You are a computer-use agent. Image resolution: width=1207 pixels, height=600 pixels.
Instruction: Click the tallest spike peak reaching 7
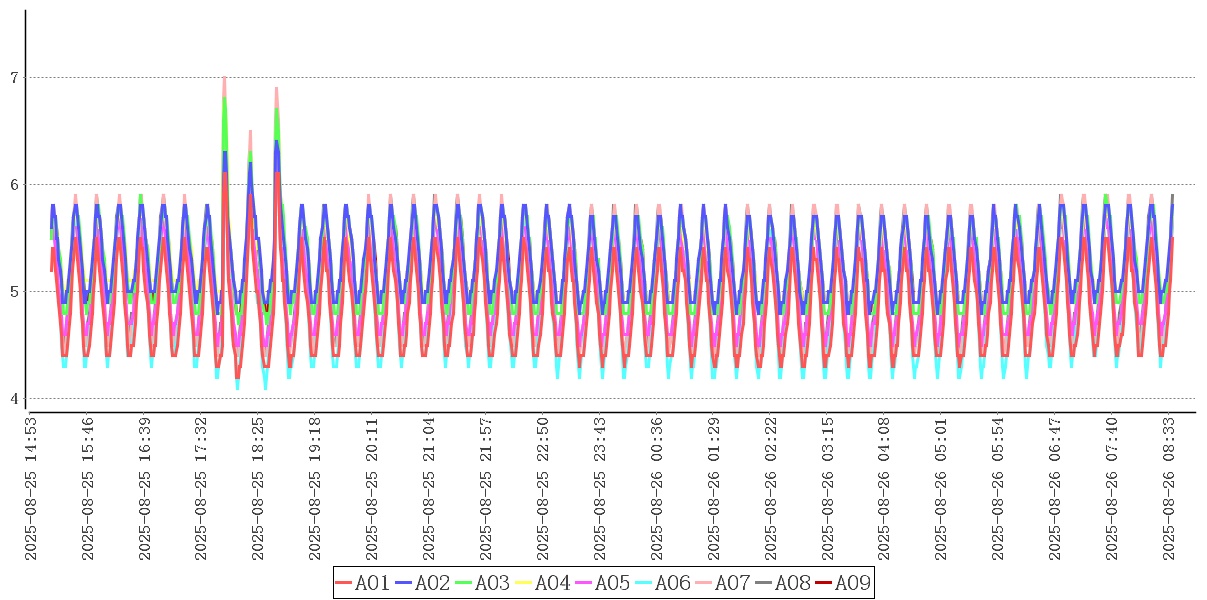pos(224,79)
